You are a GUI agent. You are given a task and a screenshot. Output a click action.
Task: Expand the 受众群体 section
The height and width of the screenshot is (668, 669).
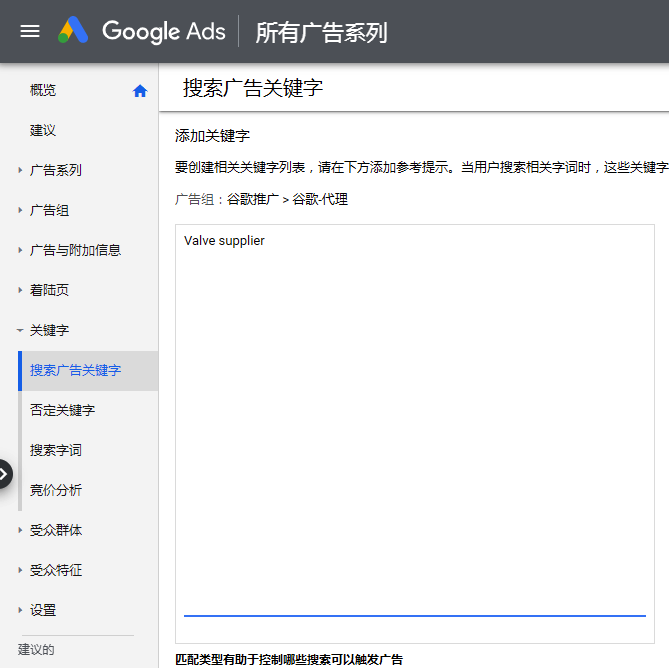20,530
